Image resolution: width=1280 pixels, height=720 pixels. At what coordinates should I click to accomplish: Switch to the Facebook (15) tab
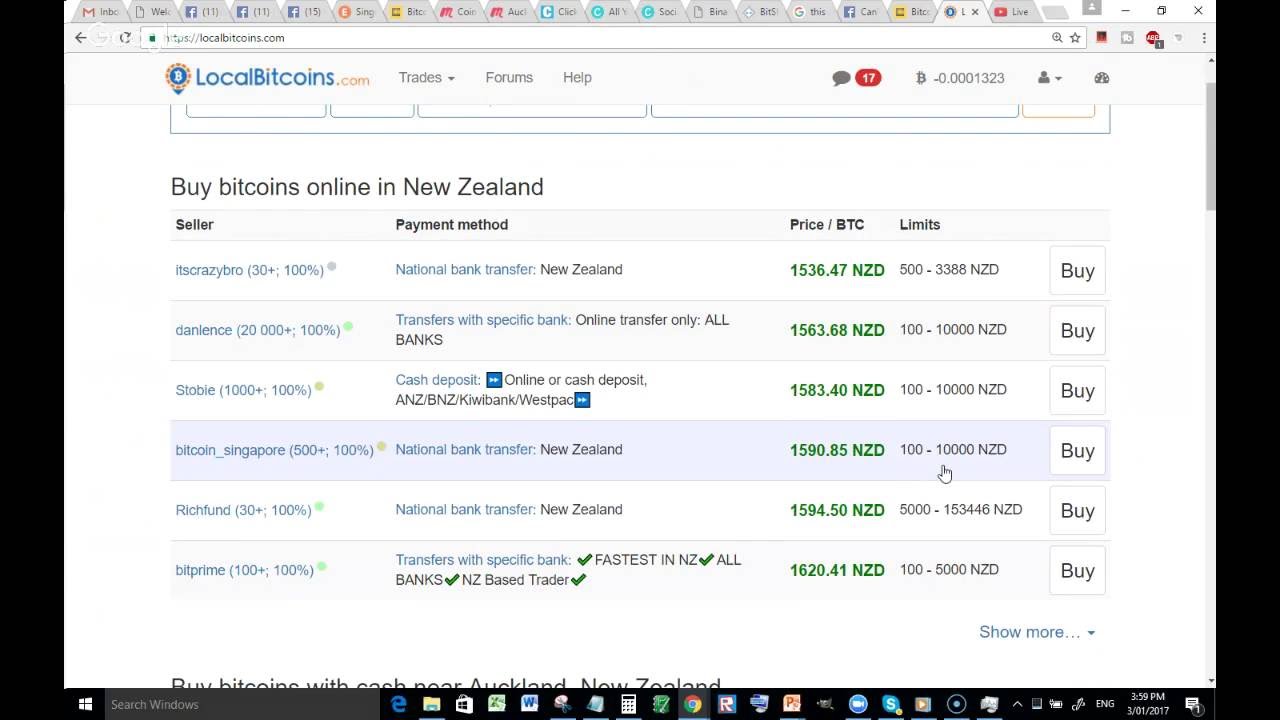click(305, 12)
